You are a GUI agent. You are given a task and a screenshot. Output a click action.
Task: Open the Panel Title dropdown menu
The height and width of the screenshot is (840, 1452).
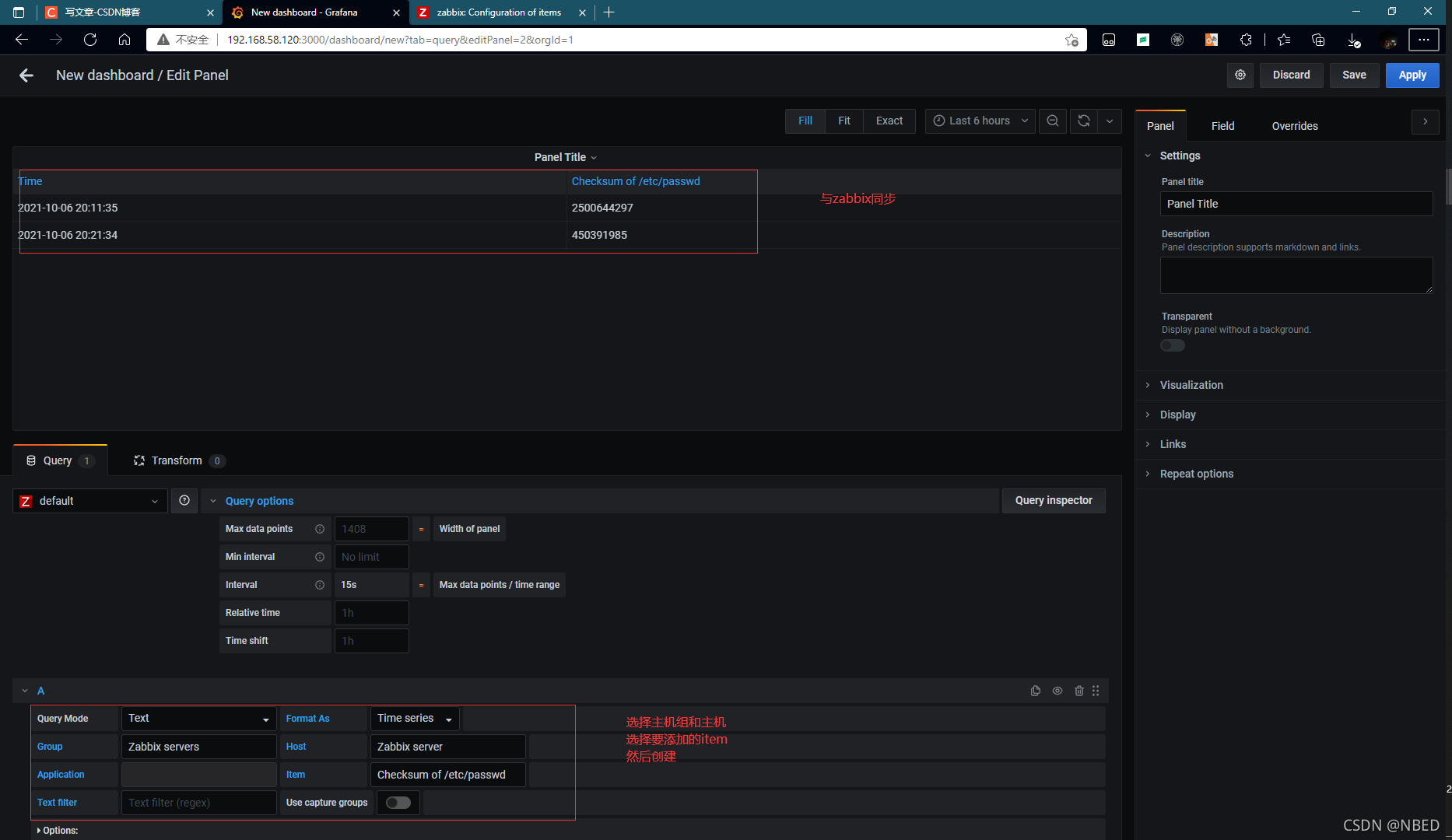(x=566, y=157)
